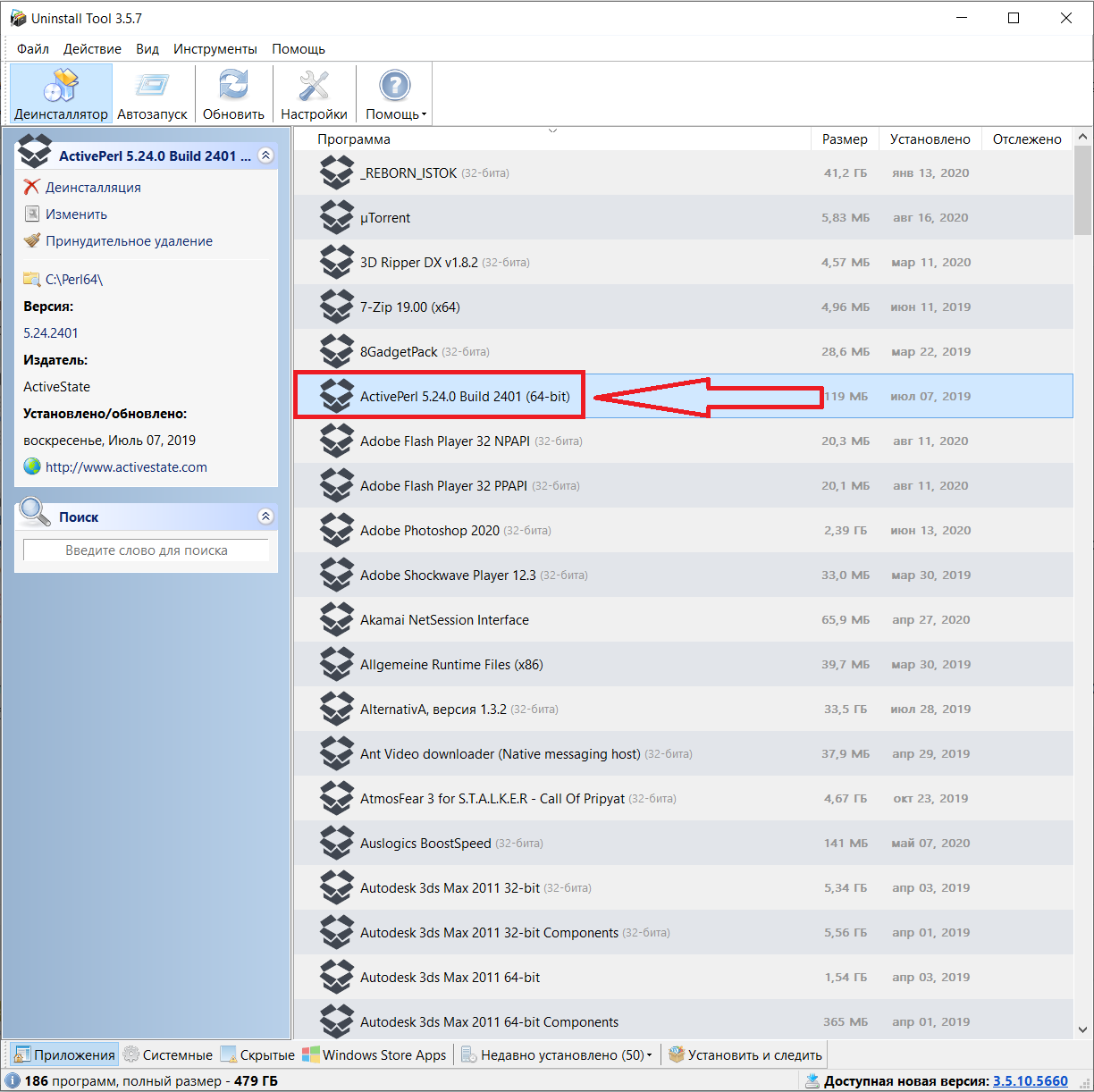Select the 7-Zip 19.00 (x64) icon
1094x1092 pixels.
click(x=337, y=307)
